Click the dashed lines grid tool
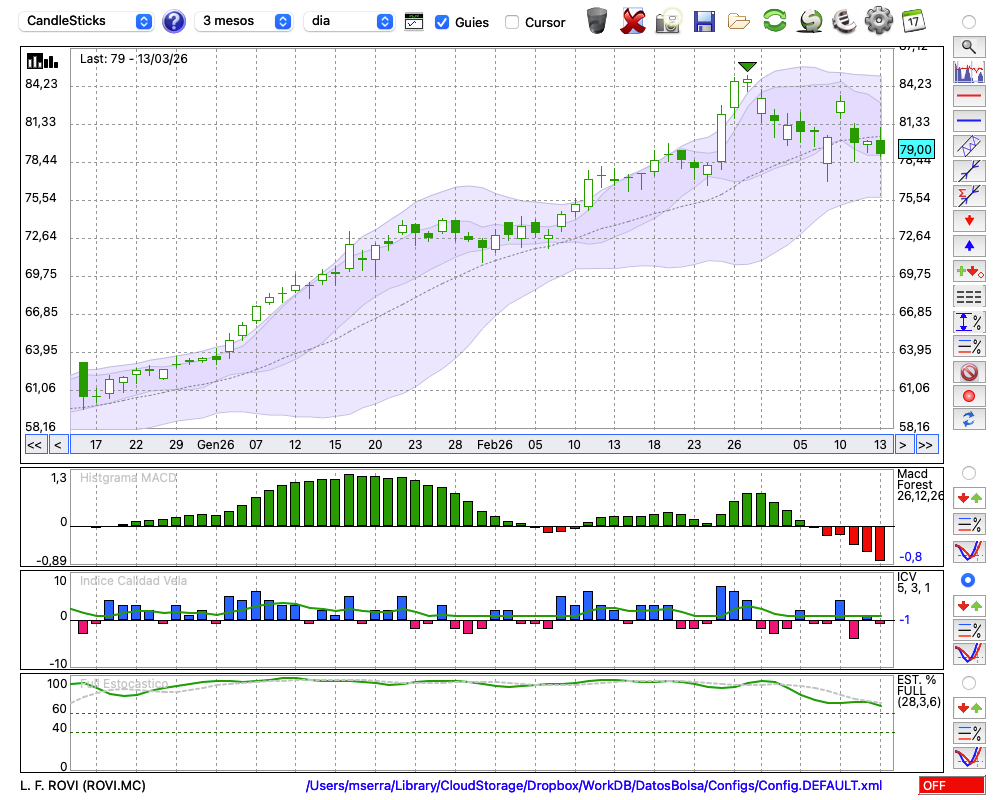The width and height of the screenshot is (1000, 800). [969, 297]
